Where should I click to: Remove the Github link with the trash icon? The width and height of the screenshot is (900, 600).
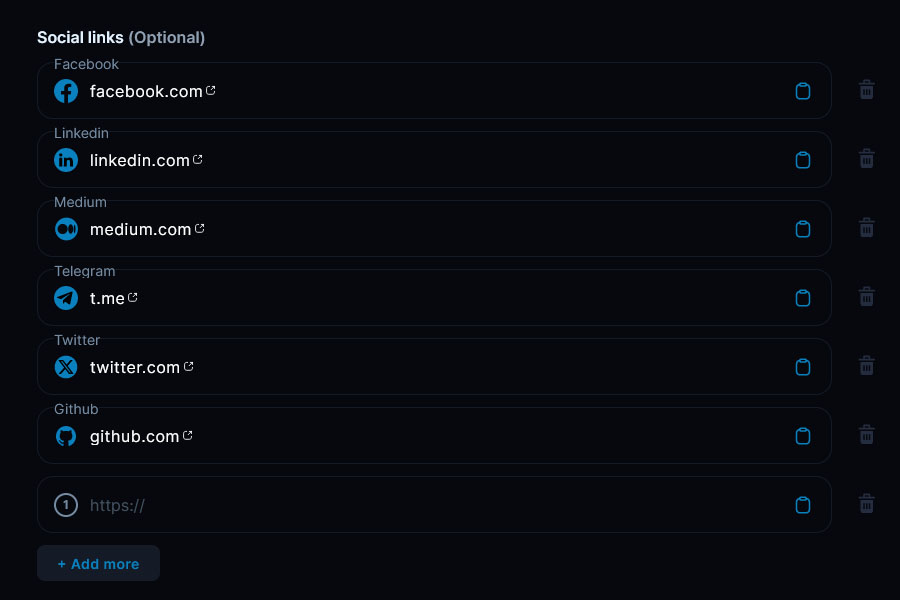pos(867,435)
